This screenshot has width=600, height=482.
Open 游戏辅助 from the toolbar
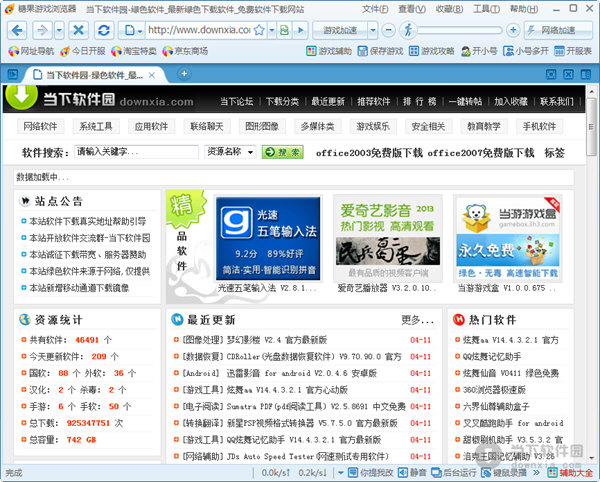(329, 51)
